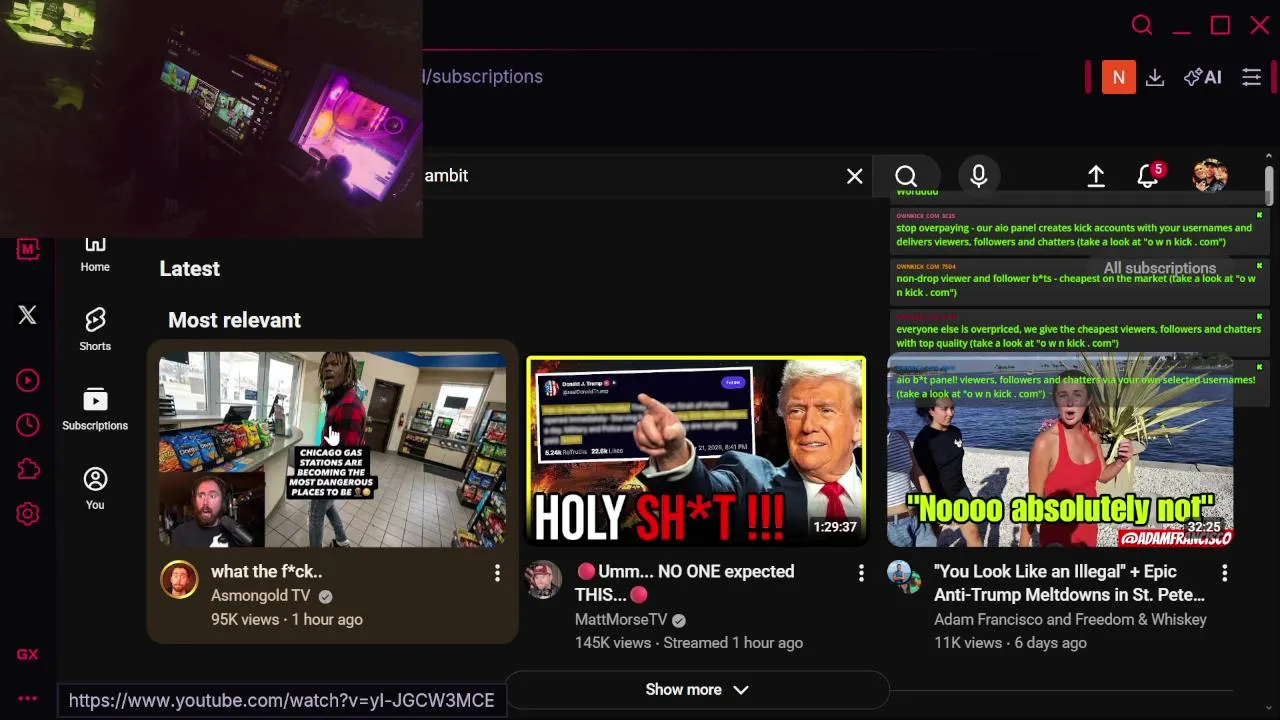Visit the Asmongold TV channel name link
The width and height of the screenshot is (1280, 720).
pyautogui.click(x=261, y=596)
